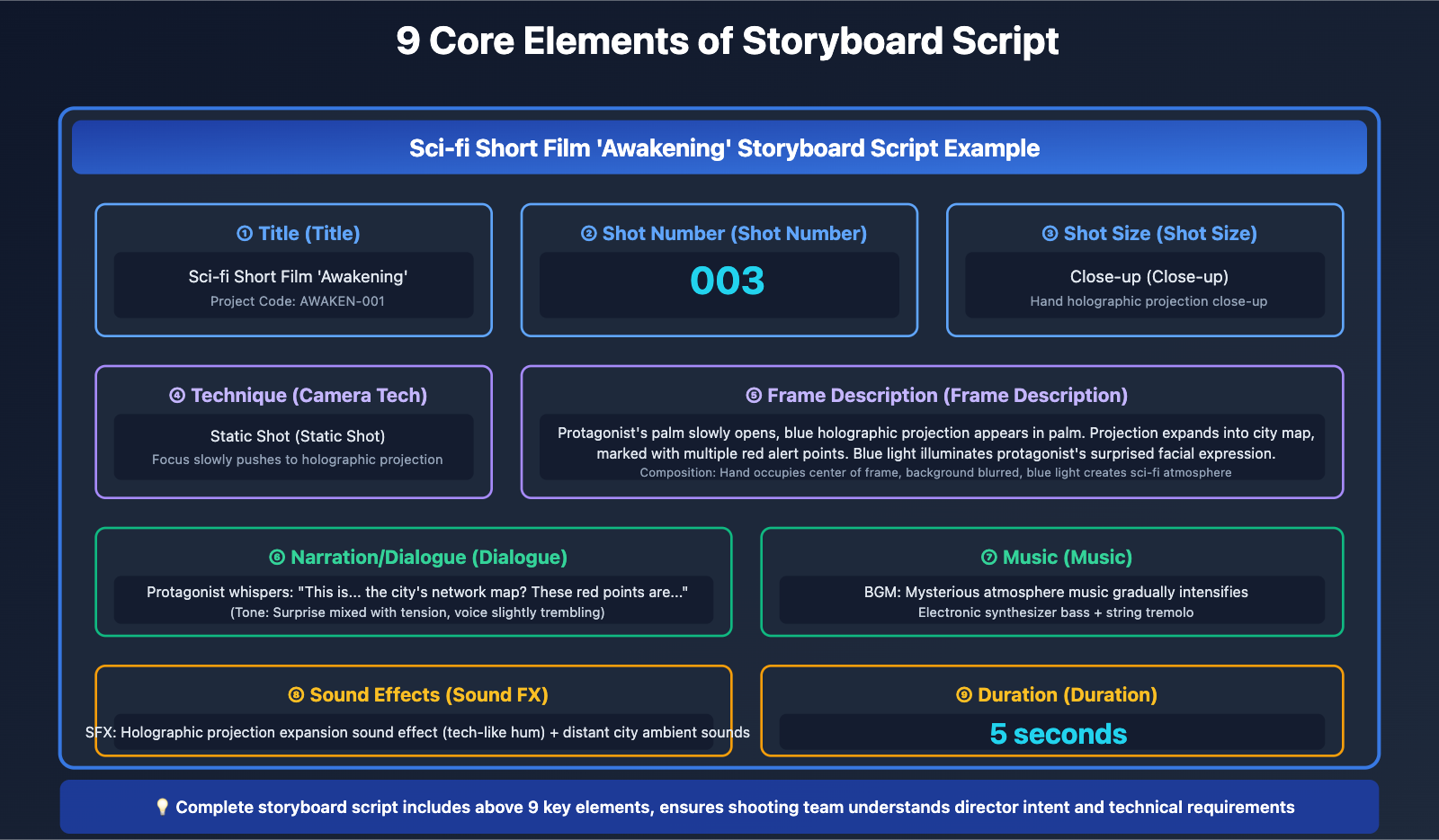Click the lightbulb icon in the bottom banner
The height and width of the screenshot is (840, 1439).
coord(162,807)
